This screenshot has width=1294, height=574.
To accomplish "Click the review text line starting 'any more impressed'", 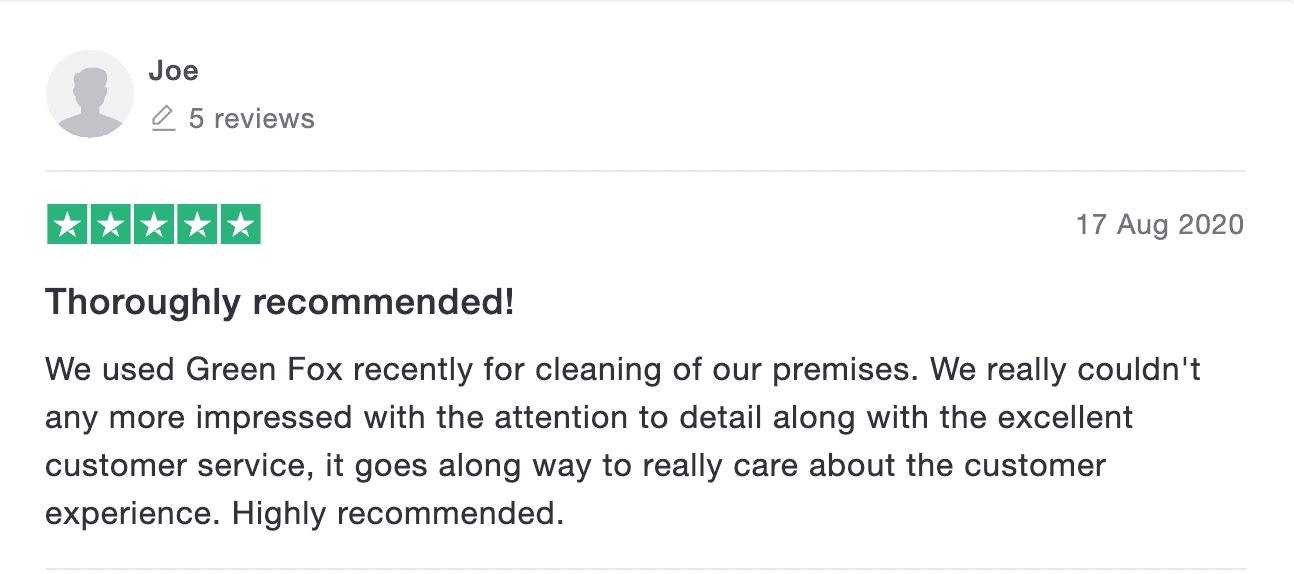I will 589,418.
